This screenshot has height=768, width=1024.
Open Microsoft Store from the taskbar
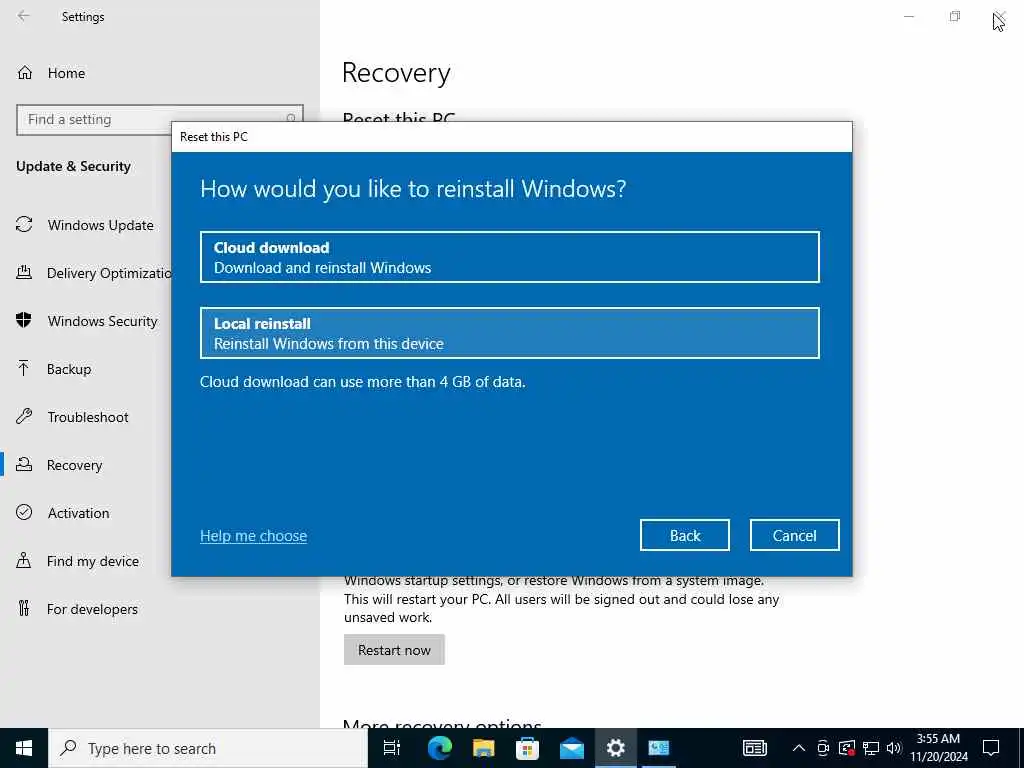pos(527,748)
